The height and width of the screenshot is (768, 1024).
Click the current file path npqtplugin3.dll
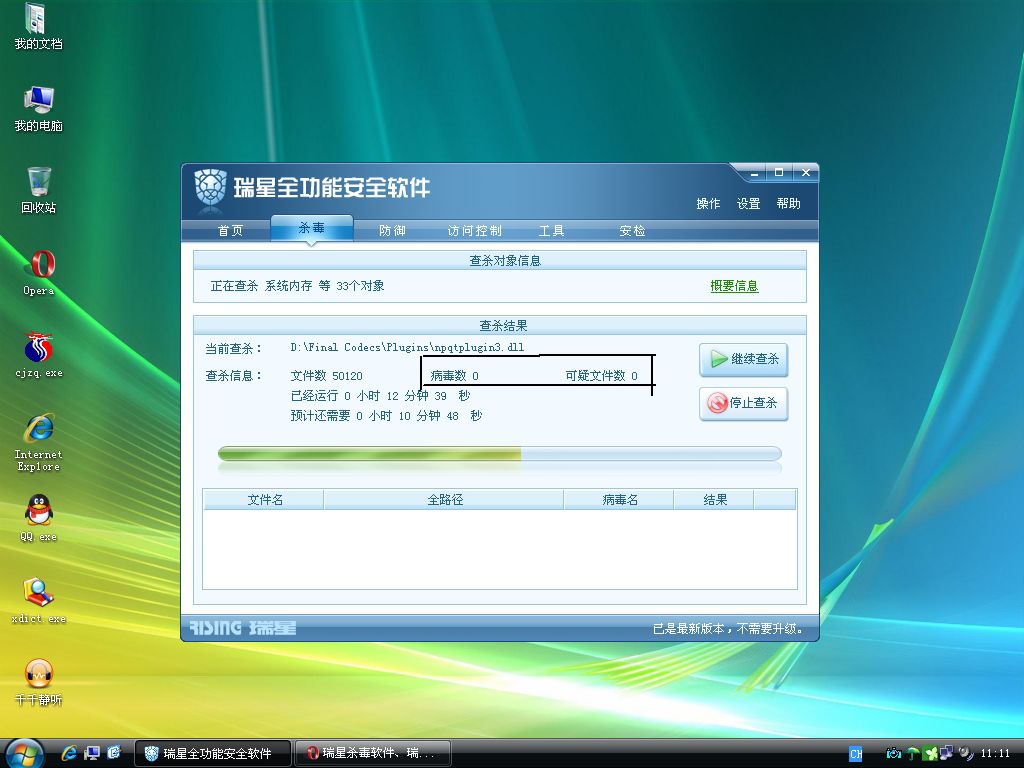point(408,347)
